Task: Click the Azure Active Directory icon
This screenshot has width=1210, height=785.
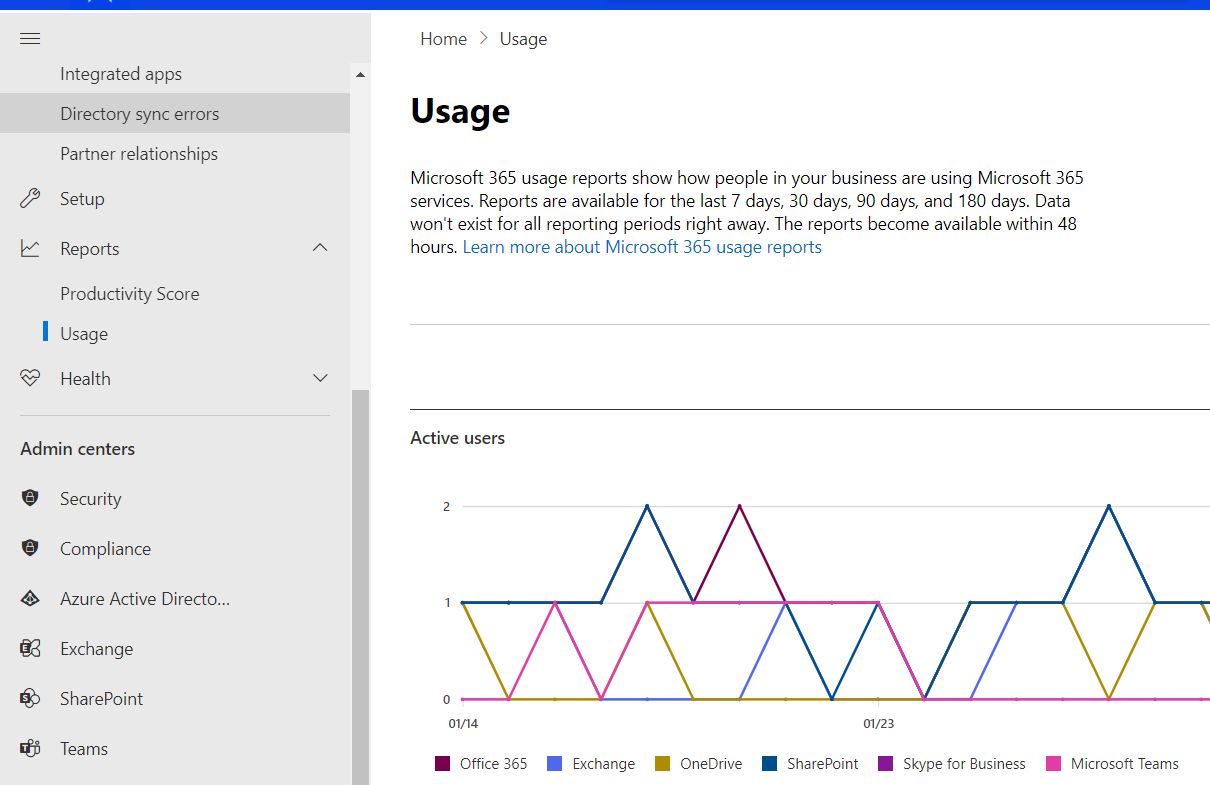Action: coord(30,599)
